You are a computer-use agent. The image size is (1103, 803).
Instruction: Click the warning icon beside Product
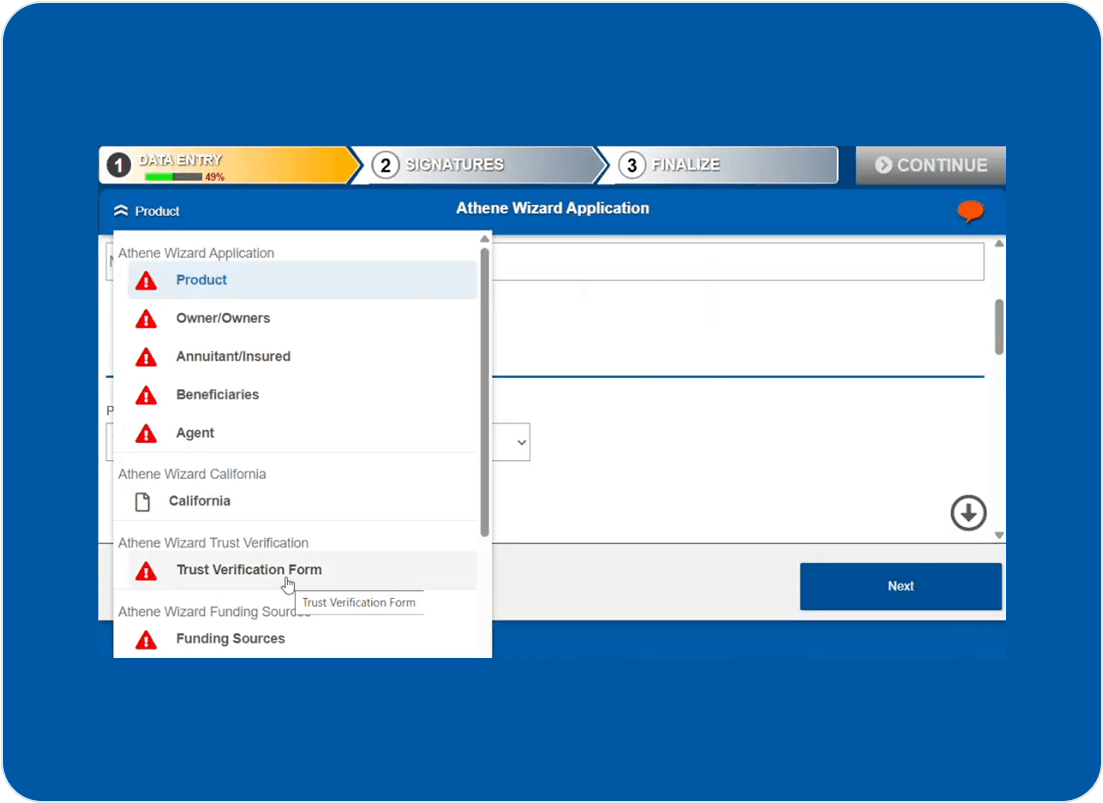coord(146,281)
